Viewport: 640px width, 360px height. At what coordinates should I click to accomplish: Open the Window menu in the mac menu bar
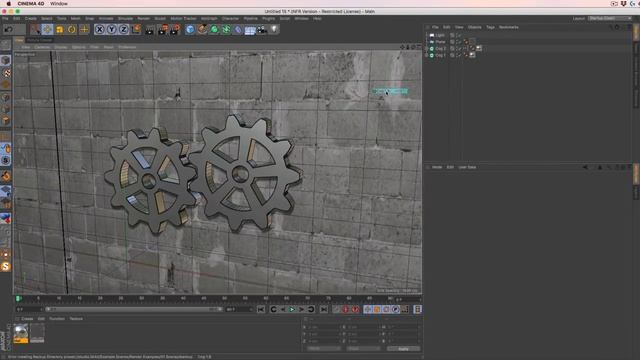(x=59, y=4)
